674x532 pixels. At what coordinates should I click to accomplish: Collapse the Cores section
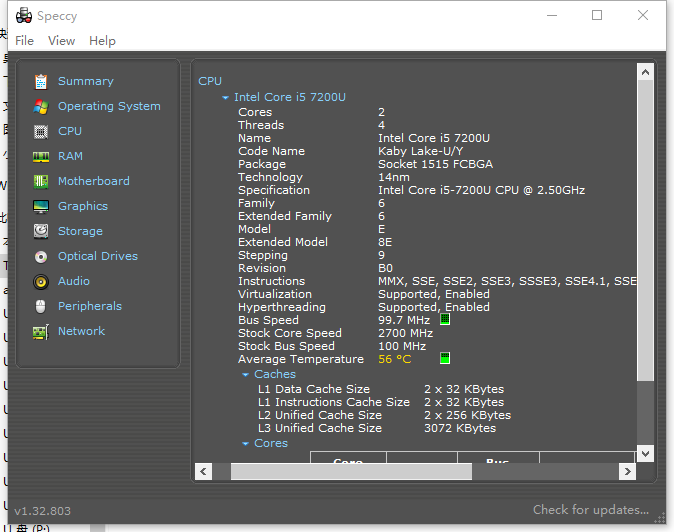[246, 444]
